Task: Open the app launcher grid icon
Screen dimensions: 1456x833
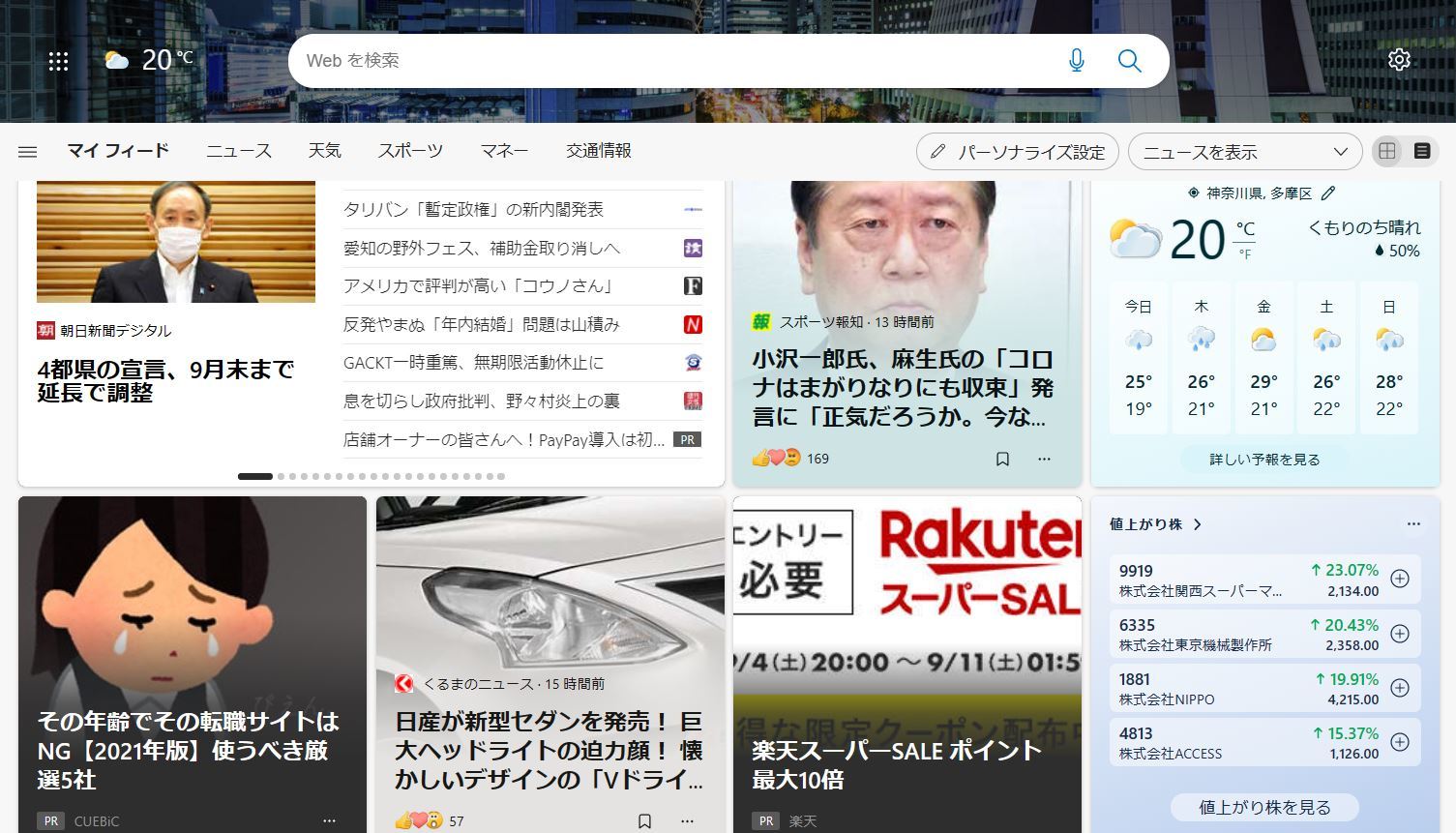Action: 58,61
